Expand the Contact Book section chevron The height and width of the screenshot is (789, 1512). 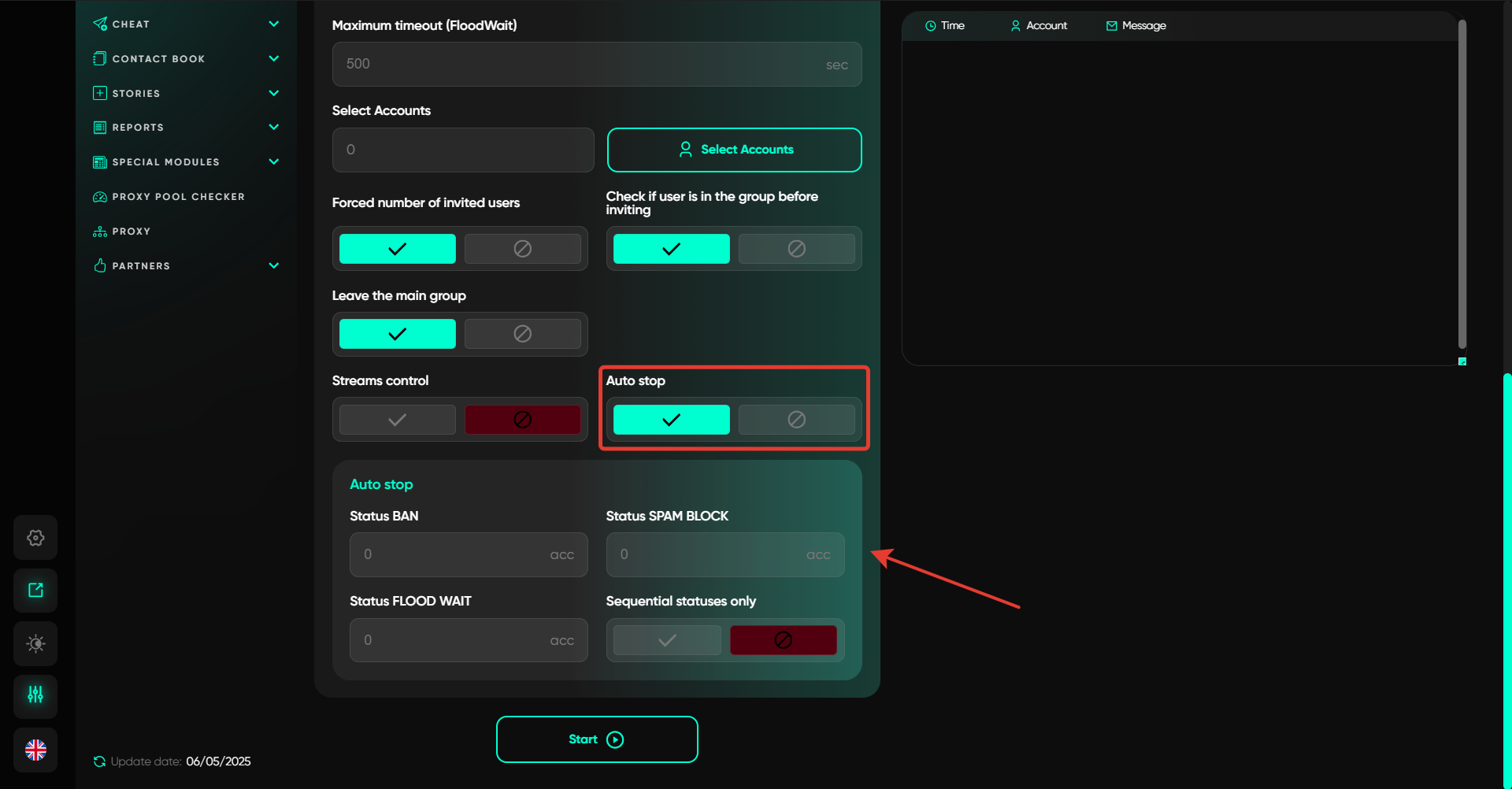(274, 59)
